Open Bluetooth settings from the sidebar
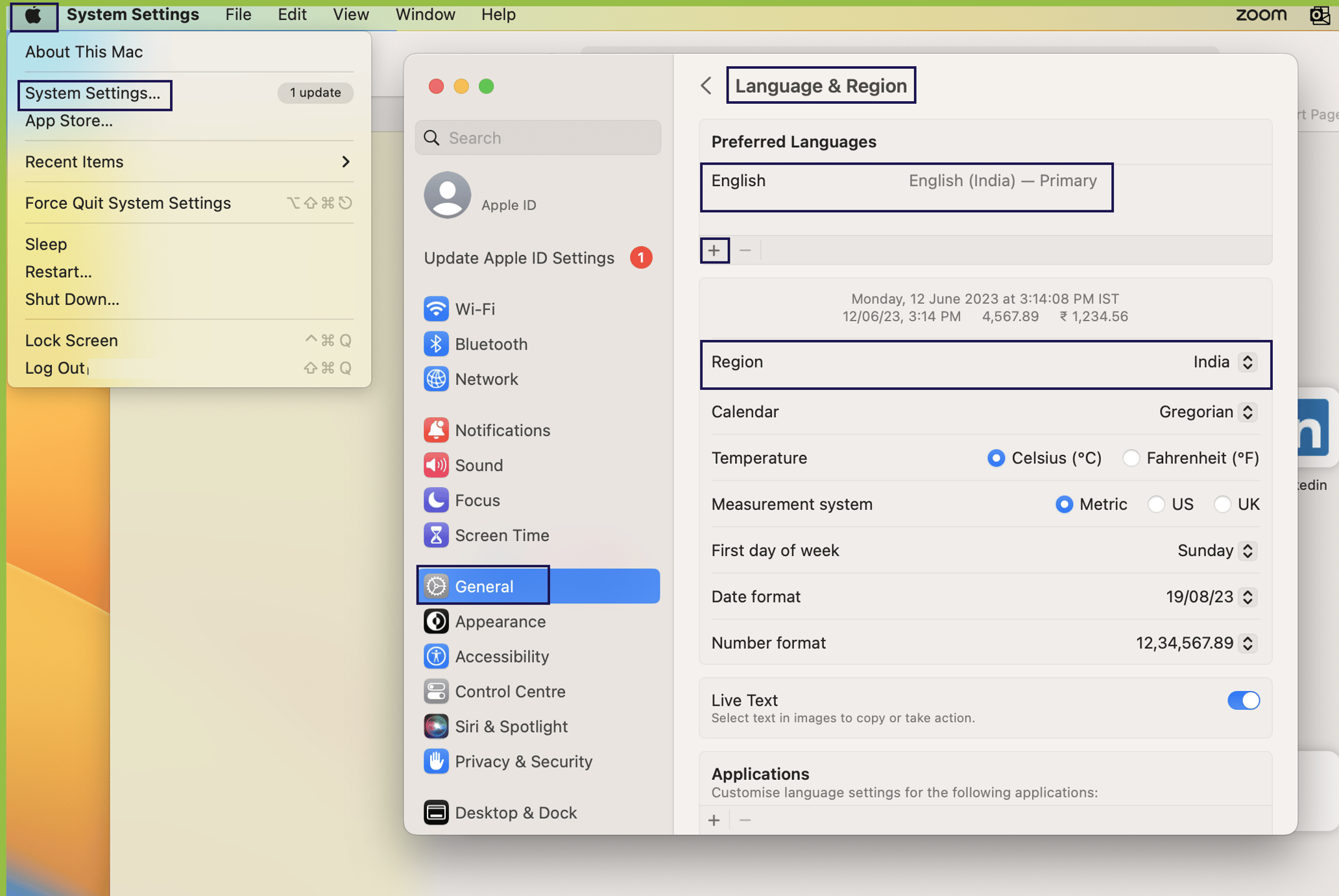 pyautogui.click(x=491, y=344)
